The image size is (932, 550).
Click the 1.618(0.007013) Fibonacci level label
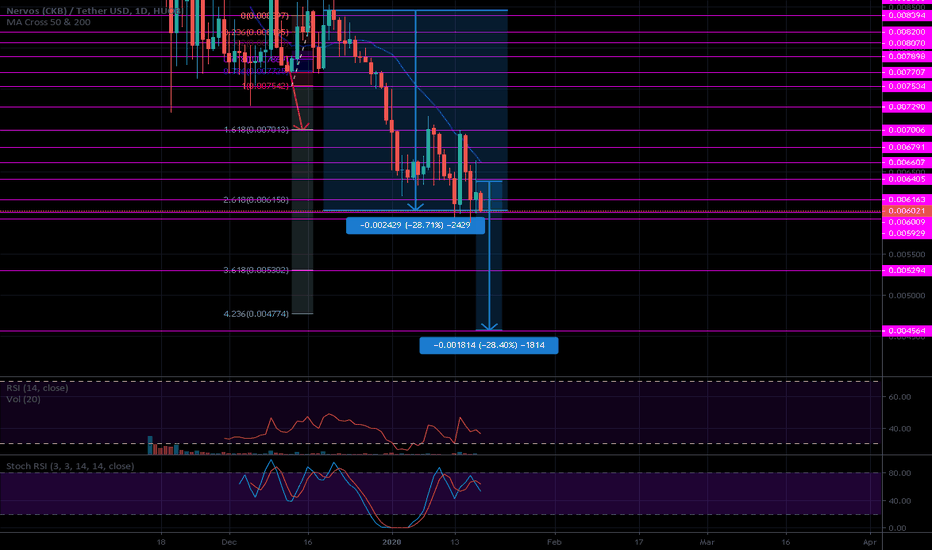[x=256, y=130]
